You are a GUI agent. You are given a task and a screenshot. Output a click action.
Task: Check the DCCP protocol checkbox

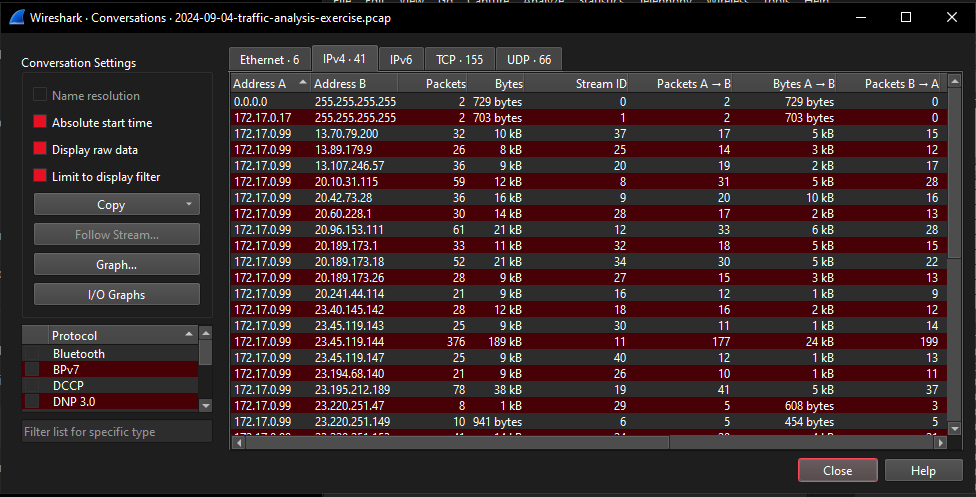pos(32,386)
